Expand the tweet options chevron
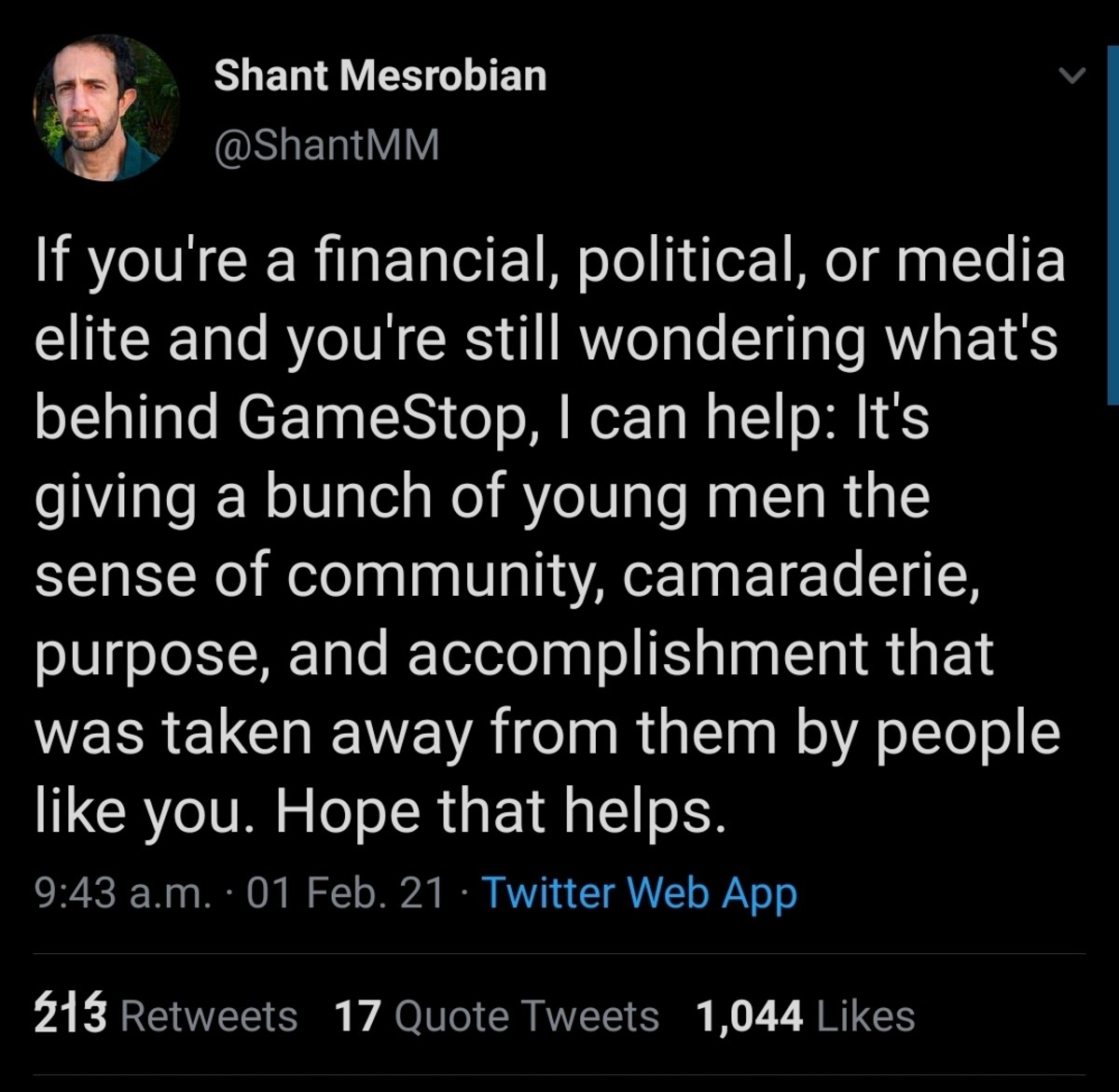Screen dimensions: 1119x1092 coord(1073,76)
